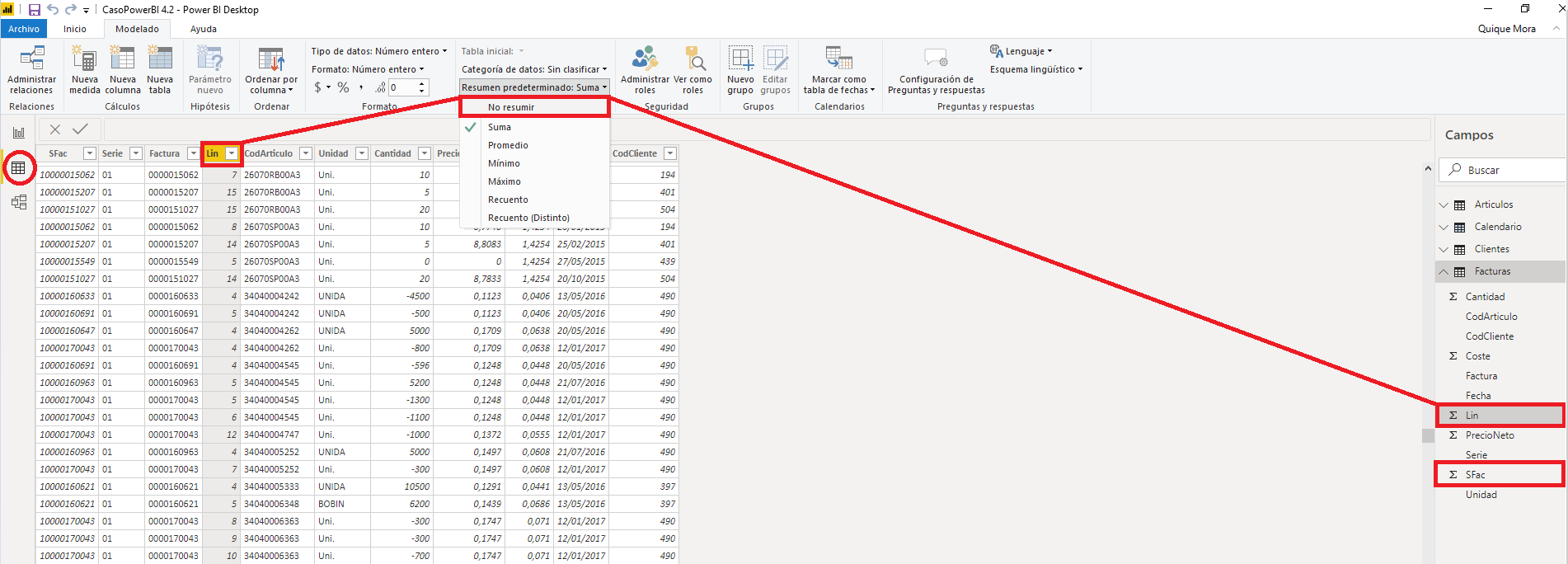
Task: Choose Promedio summarization option
Action: pyautogui.click(x=534, y=145)
